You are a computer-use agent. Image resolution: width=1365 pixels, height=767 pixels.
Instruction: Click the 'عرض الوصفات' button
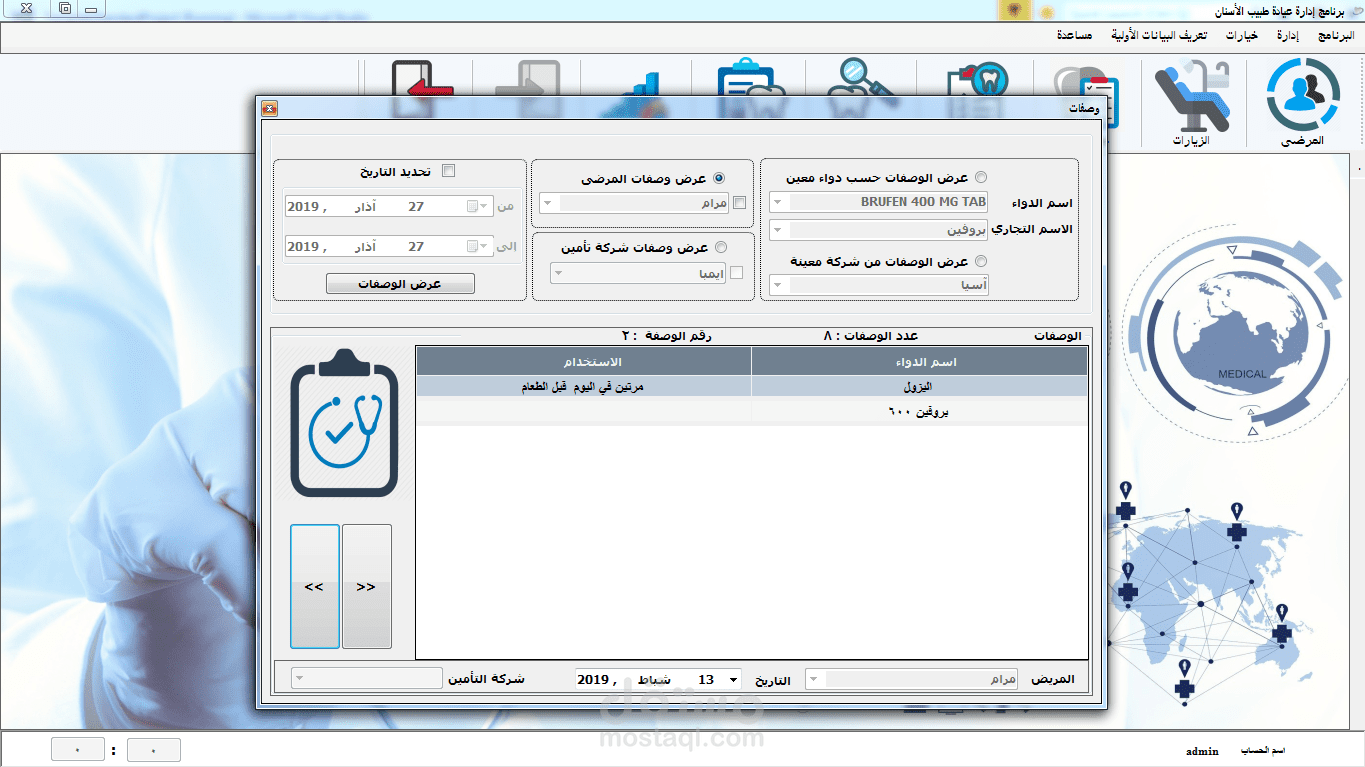coord(400,284)
